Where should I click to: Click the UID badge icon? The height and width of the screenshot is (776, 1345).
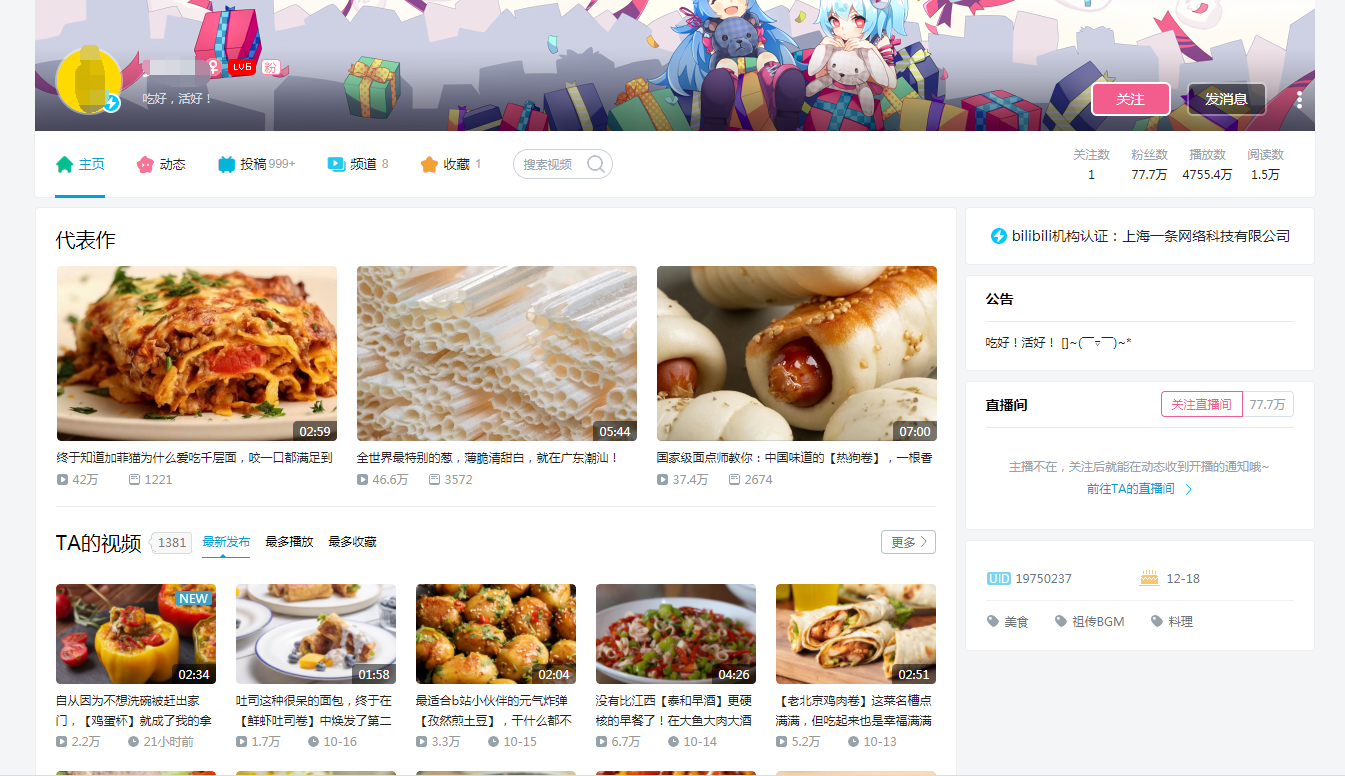[998, 579]
